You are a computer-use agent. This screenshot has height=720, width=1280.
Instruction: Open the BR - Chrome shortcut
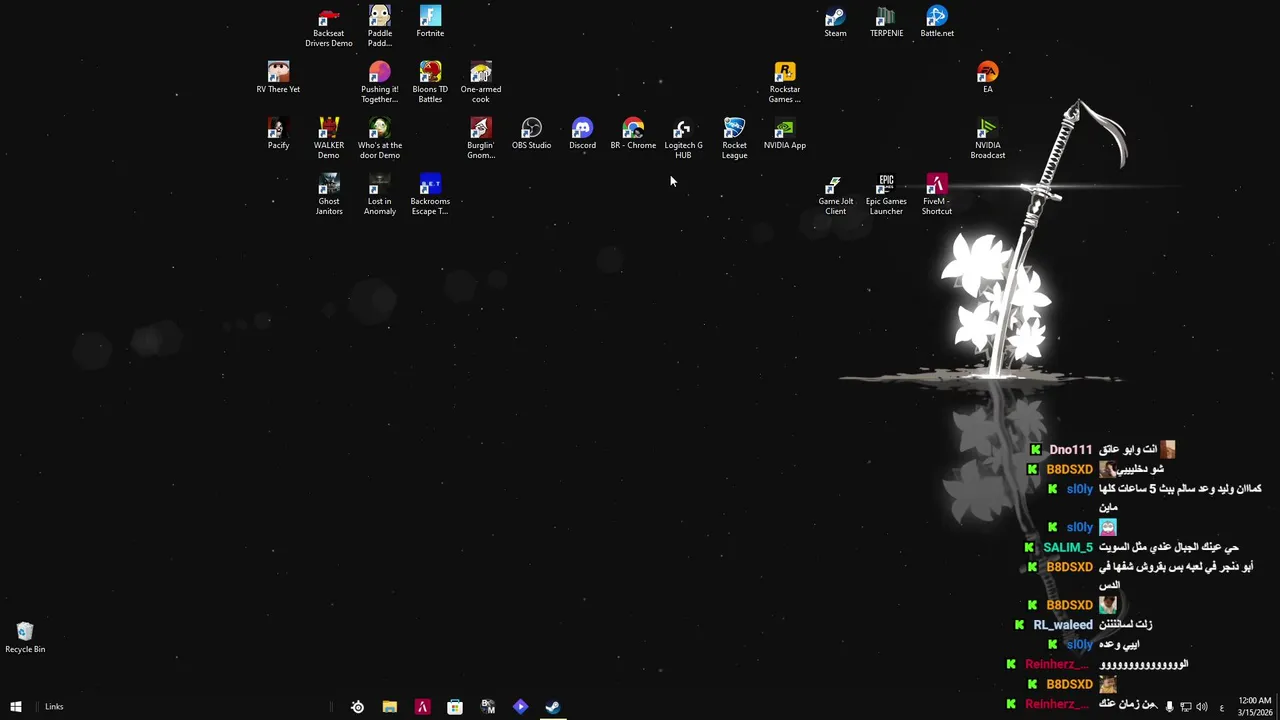pos(633,134)
